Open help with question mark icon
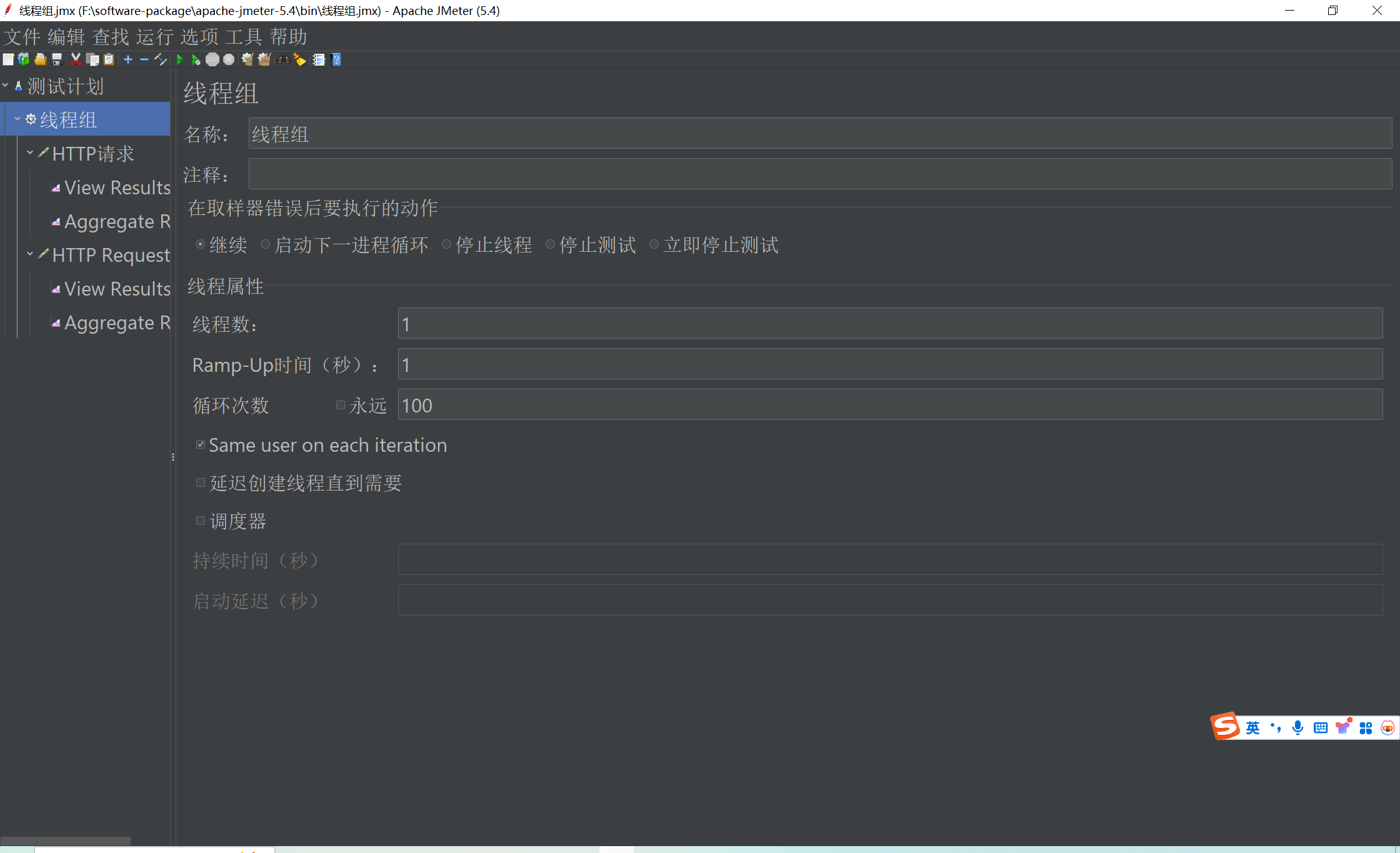The image size is (1400, 853). (x=336, y=59)
